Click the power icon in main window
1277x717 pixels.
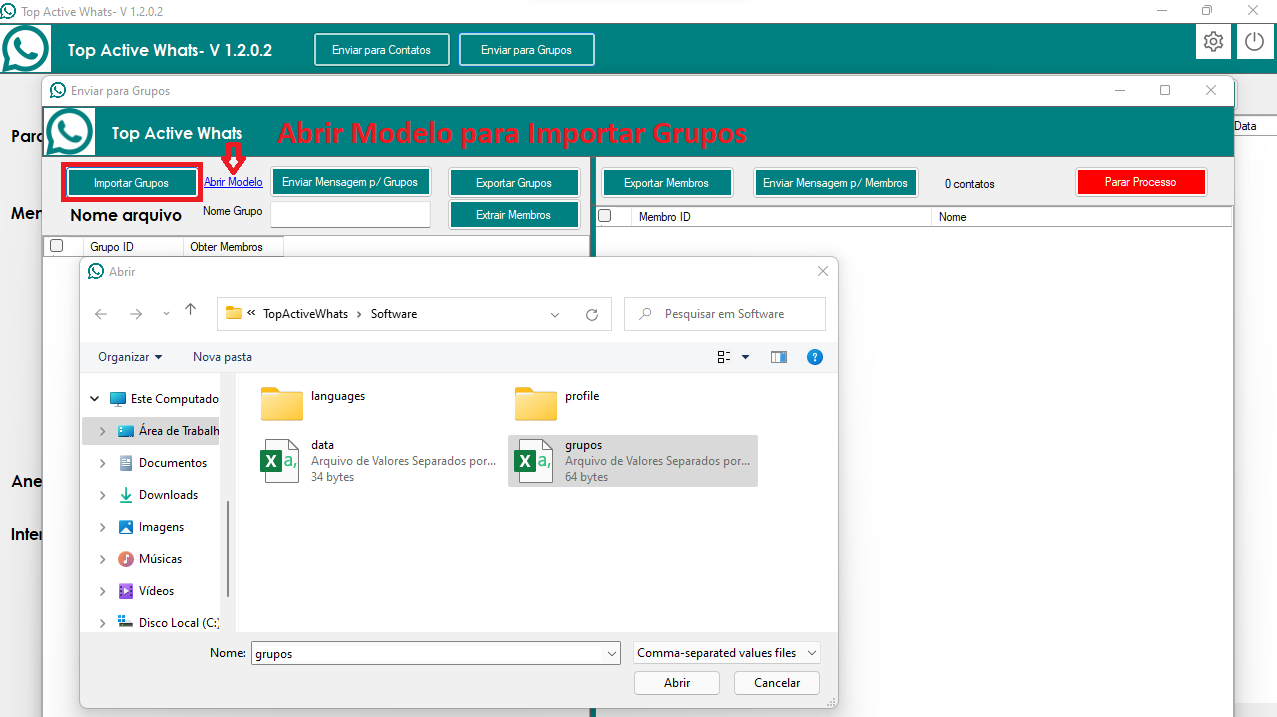(x=1255, y=42)
